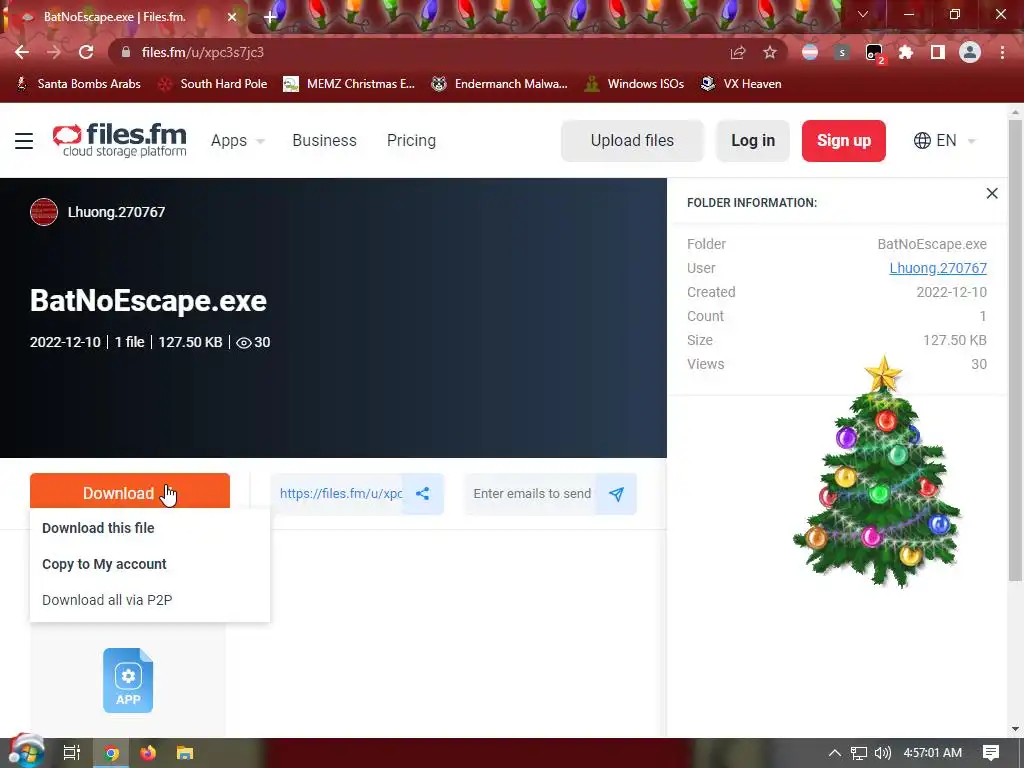Open VX Heaven bookmark

[741, 84]
